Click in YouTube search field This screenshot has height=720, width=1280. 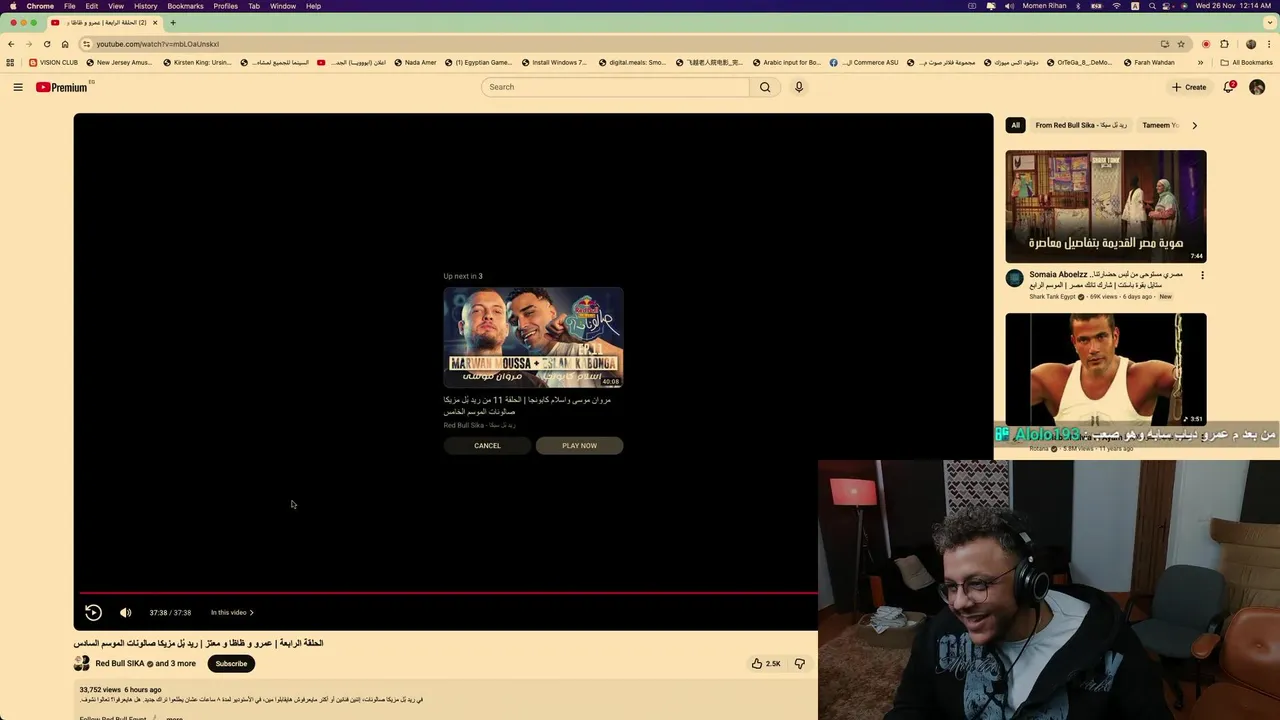[x=615, y=87]
